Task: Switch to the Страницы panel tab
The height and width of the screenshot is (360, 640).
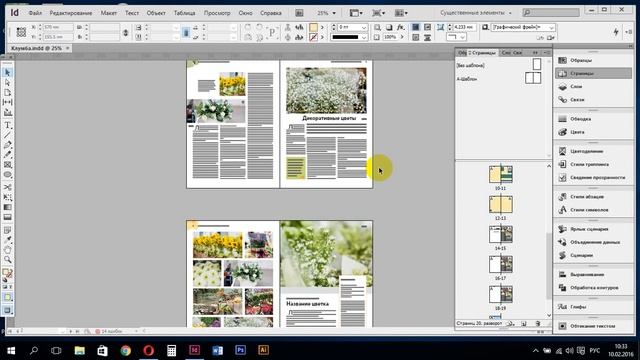Action: tap(482, 53)
